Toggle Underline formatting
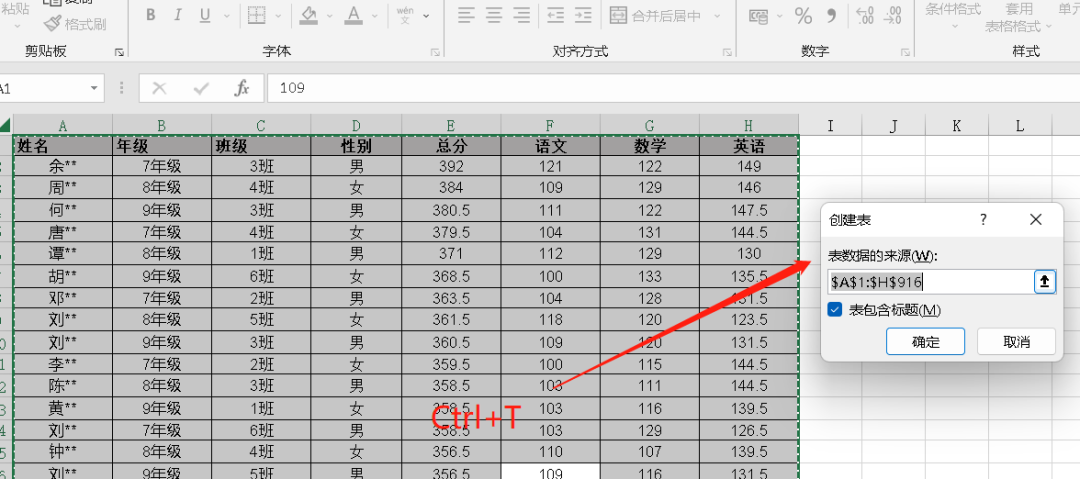This screenshot has height=479, width=1080. click(x=205, y=15)
